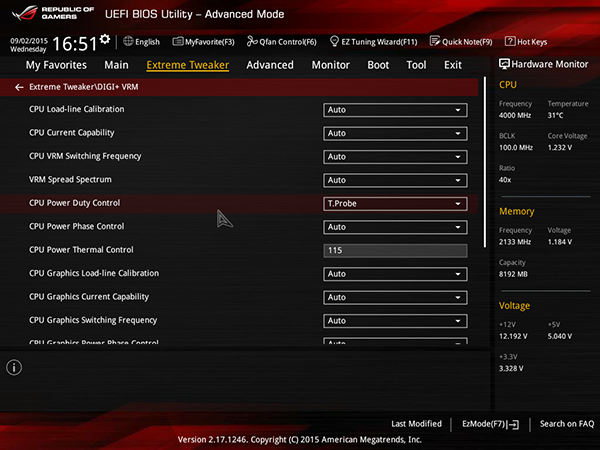
Task: Select the Extreme Tweaker tab
Action: point(188,65)
